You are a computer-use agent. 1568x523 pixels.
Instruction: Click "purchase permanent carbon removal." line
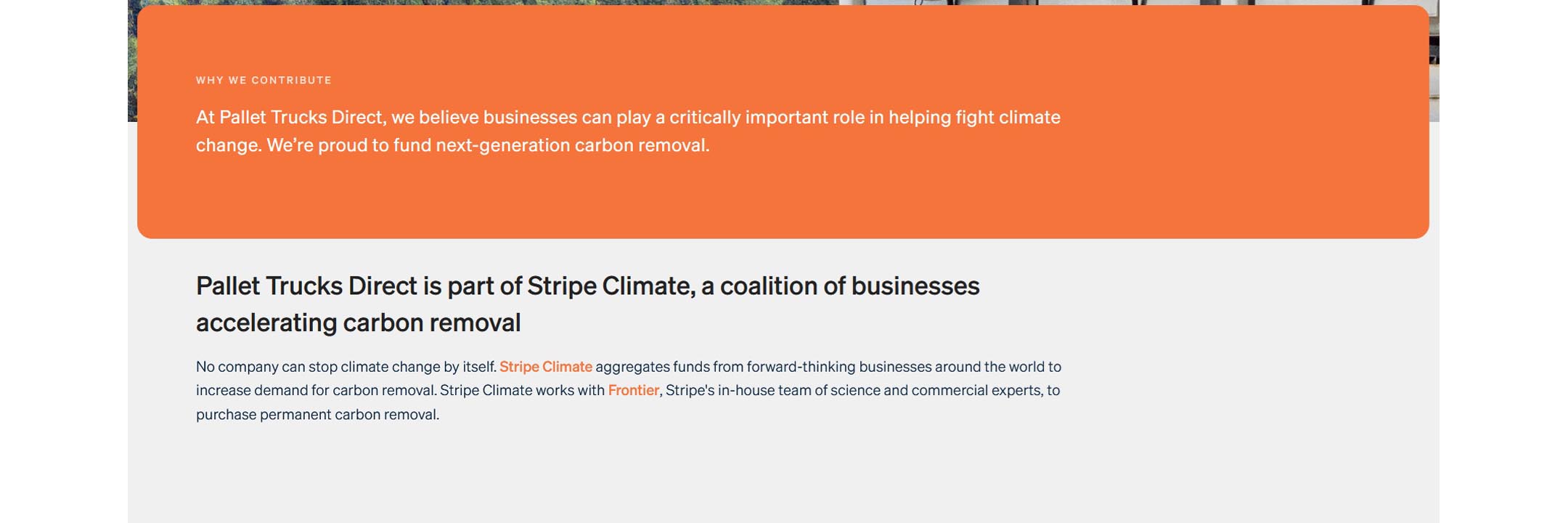[317, 415]
